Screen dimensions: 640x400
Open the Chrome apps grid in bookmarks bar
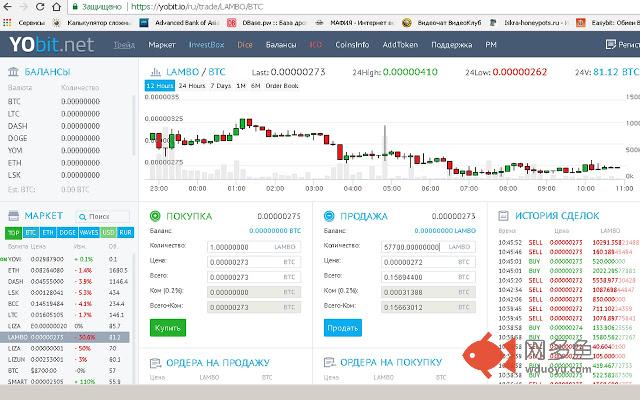coord(7,23)
